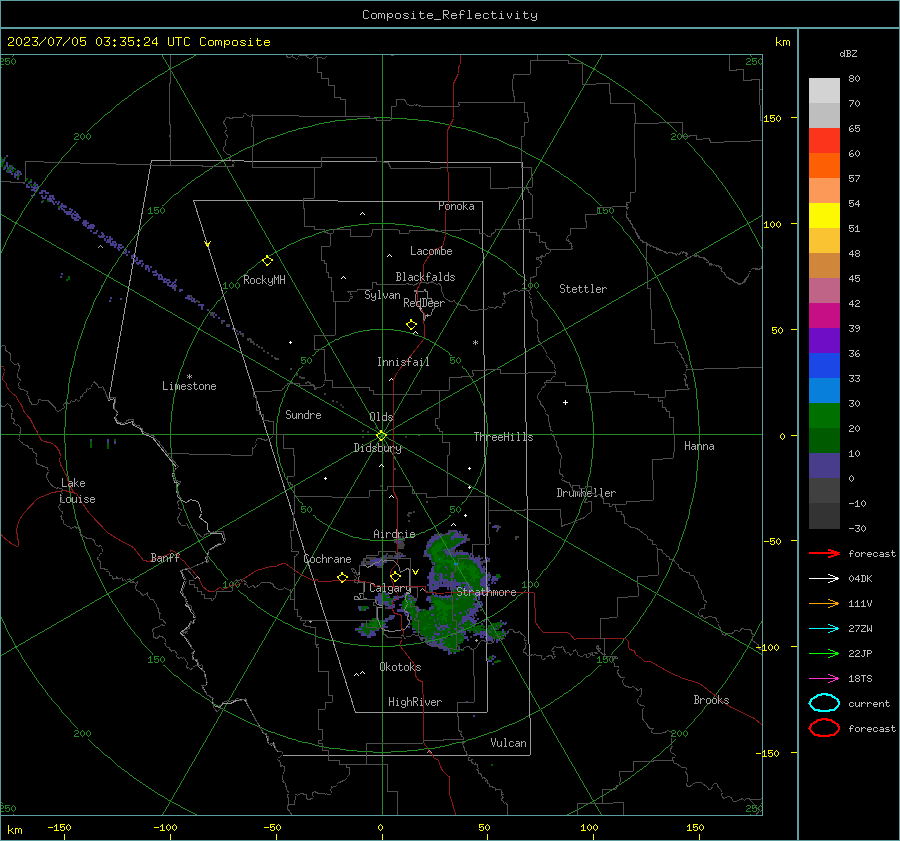Click the Banff label

coord(165,557)
